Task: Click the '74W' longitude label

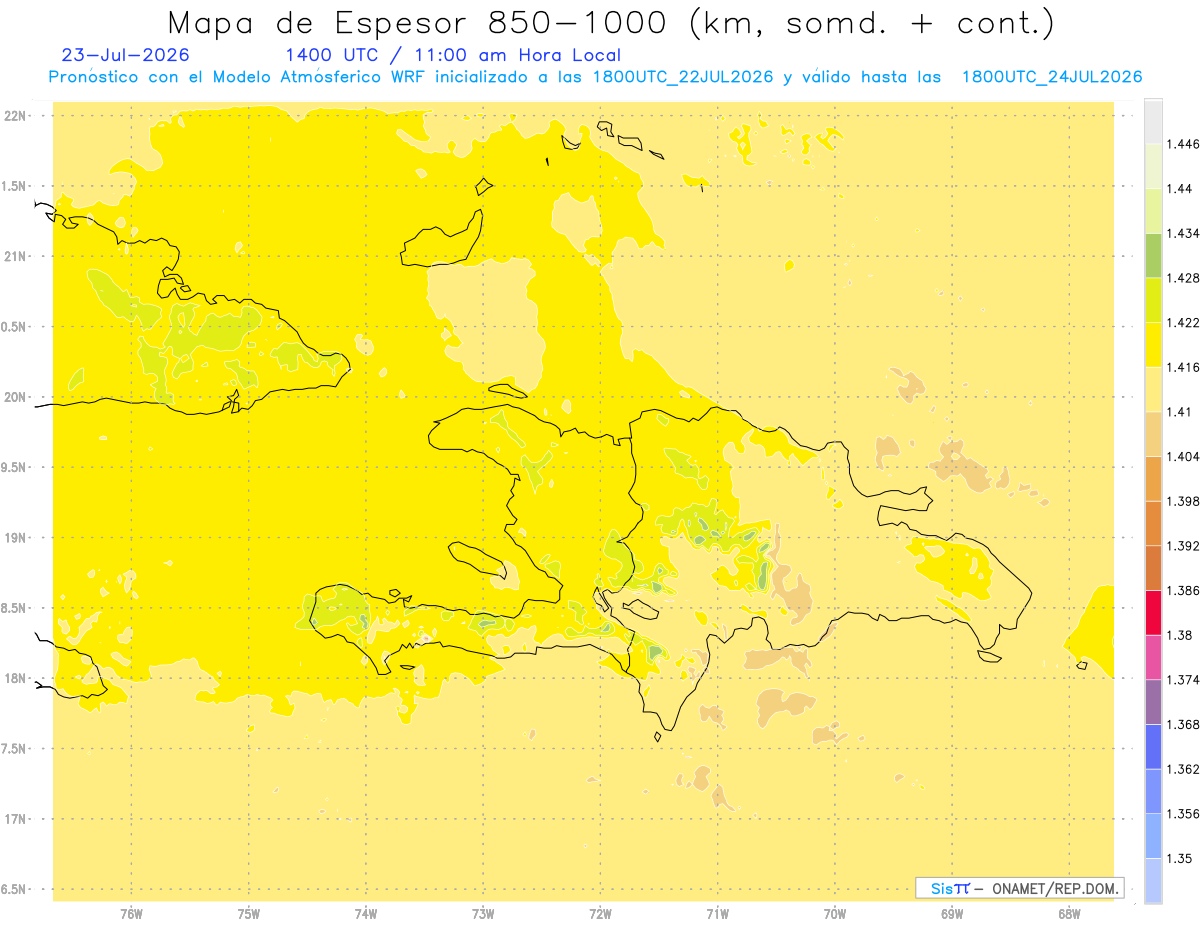Action: click(366, 913)
